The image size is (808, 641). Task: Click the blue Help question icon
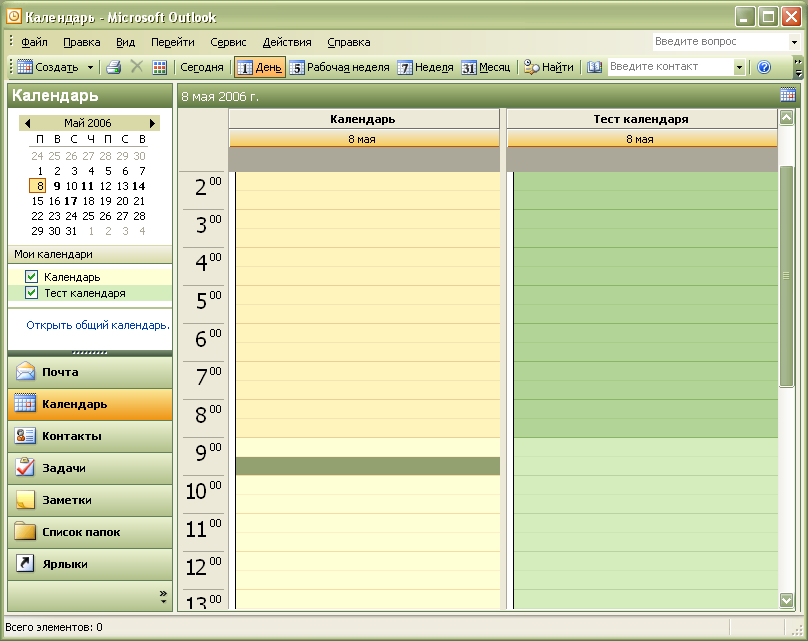(764, 67)
